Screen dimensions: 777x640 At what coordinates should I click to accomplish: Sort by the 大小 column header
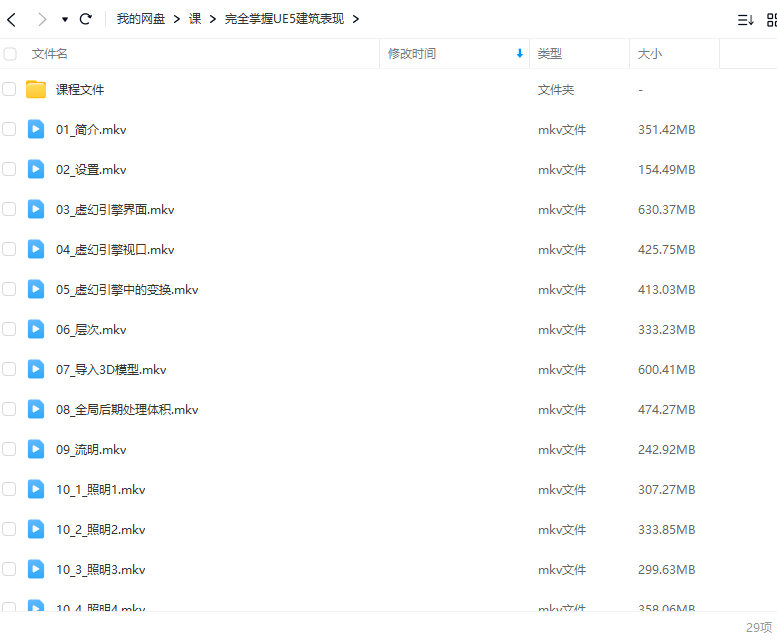[x=650, y=54]
